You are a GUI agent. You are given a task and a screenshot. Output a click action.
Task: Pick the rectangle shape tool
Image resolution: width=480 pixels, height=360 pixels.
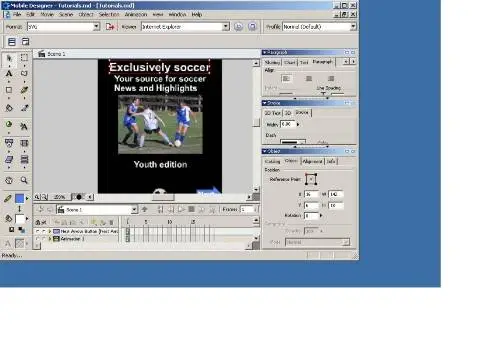[9, 90]
